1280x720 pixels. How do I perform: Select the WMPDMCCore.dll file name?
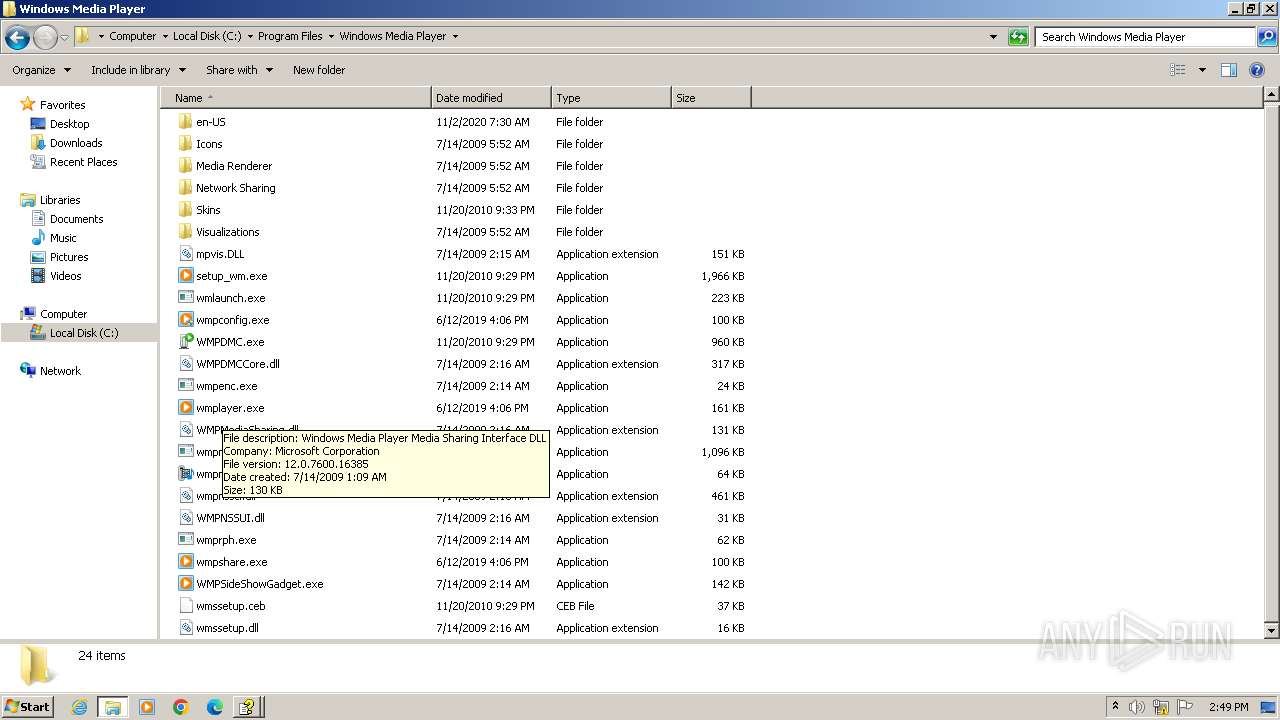tap(238, 364)
